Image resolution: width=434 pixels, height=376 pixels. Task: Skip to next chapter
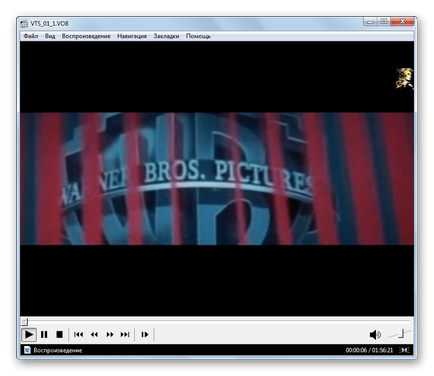coord(125,334)
